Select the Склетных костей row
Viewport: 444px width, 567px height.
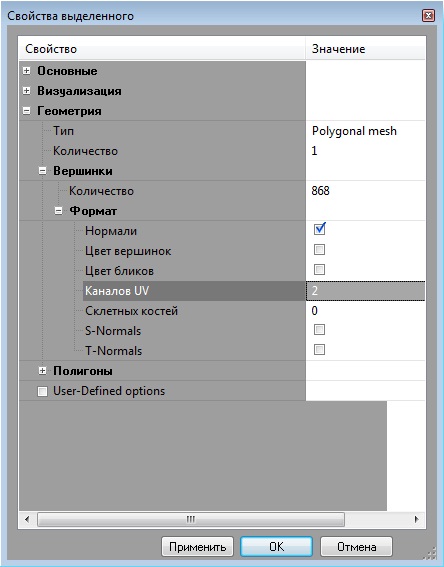(x=222, y=311)
